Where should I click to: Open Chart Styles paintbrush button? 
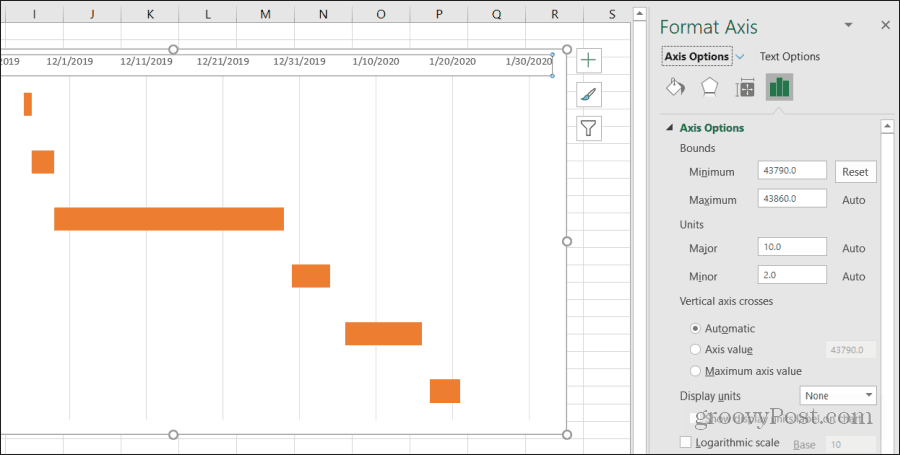coord(589,94)
